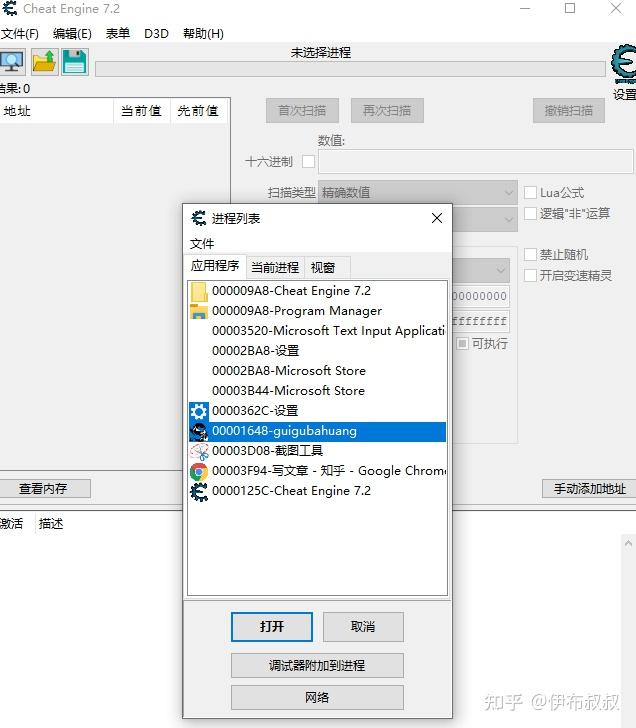Click the 取消 button

pyautogui.click(x=363, y=626)
